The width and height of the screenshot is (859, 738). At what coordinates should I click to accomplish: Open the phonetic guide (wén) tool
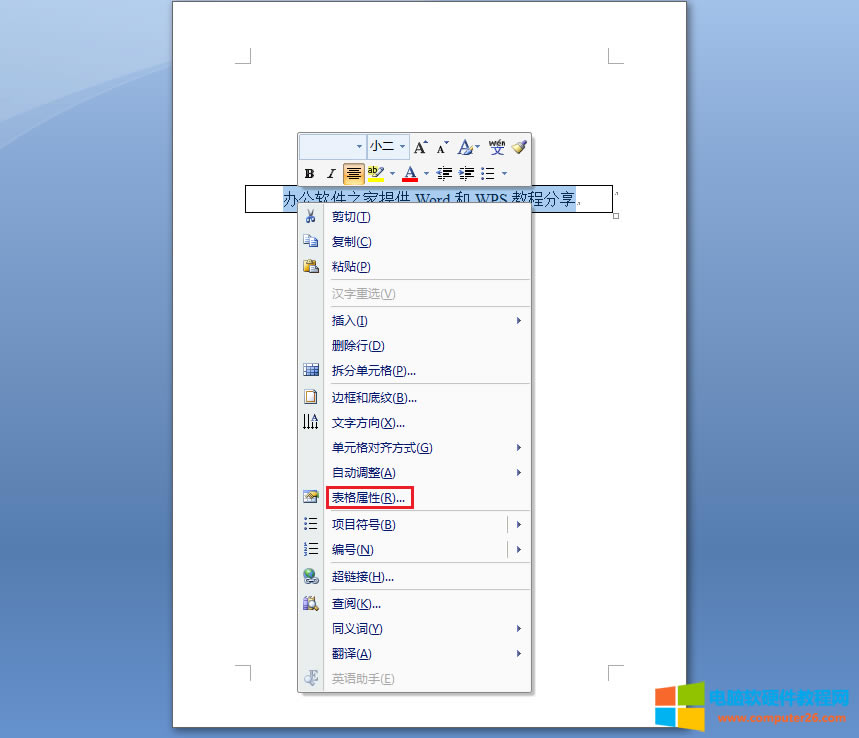coord(497,147)
